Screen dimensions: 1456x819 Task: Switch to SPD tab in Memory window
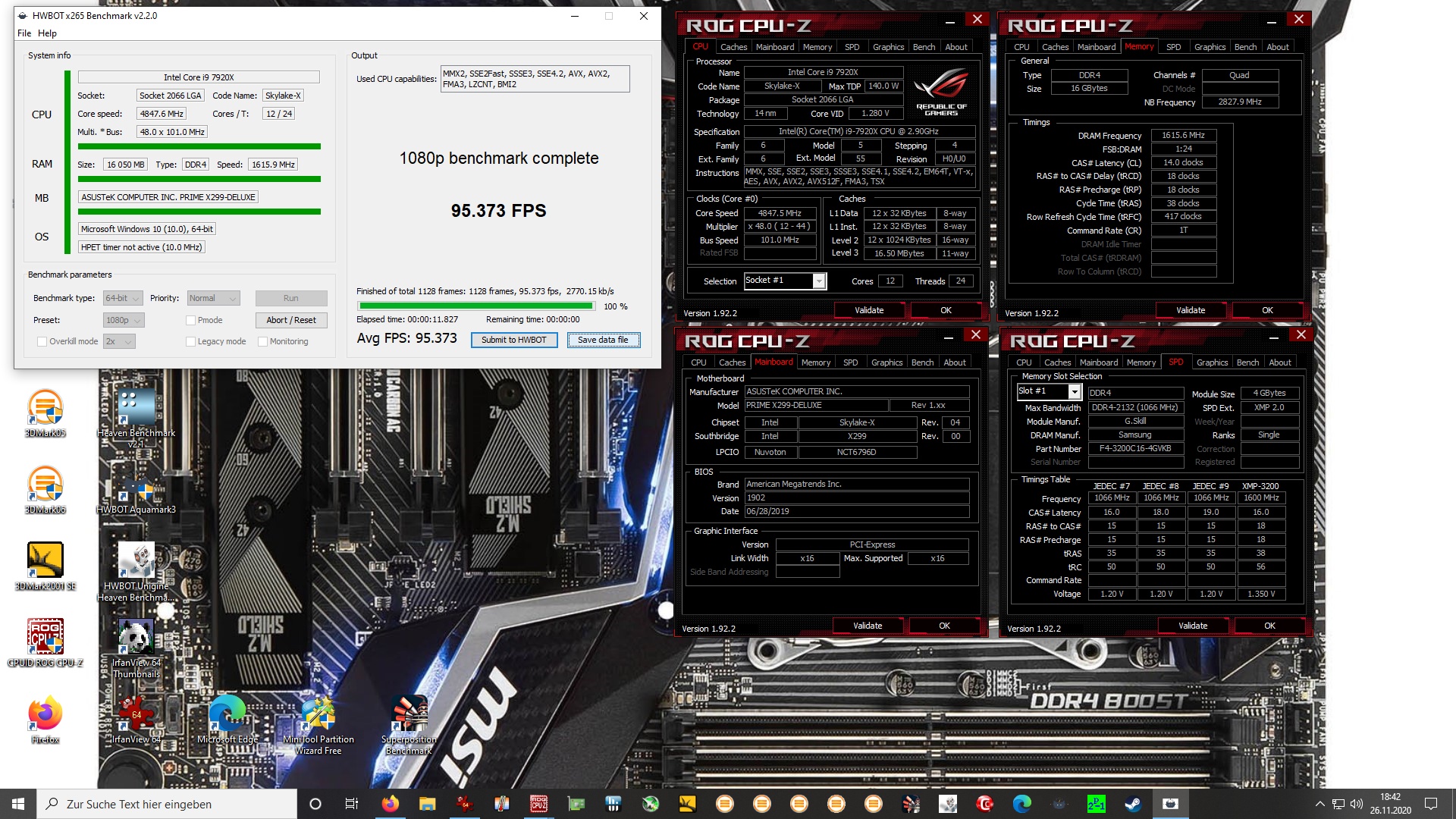1173,47
